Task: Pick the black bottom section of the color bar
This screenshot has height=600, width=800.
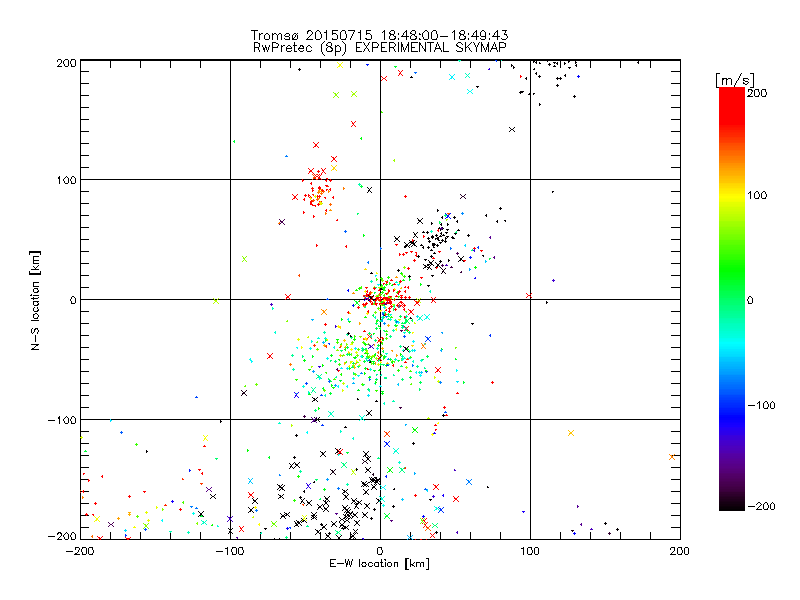Action: (x=732, y=503)
